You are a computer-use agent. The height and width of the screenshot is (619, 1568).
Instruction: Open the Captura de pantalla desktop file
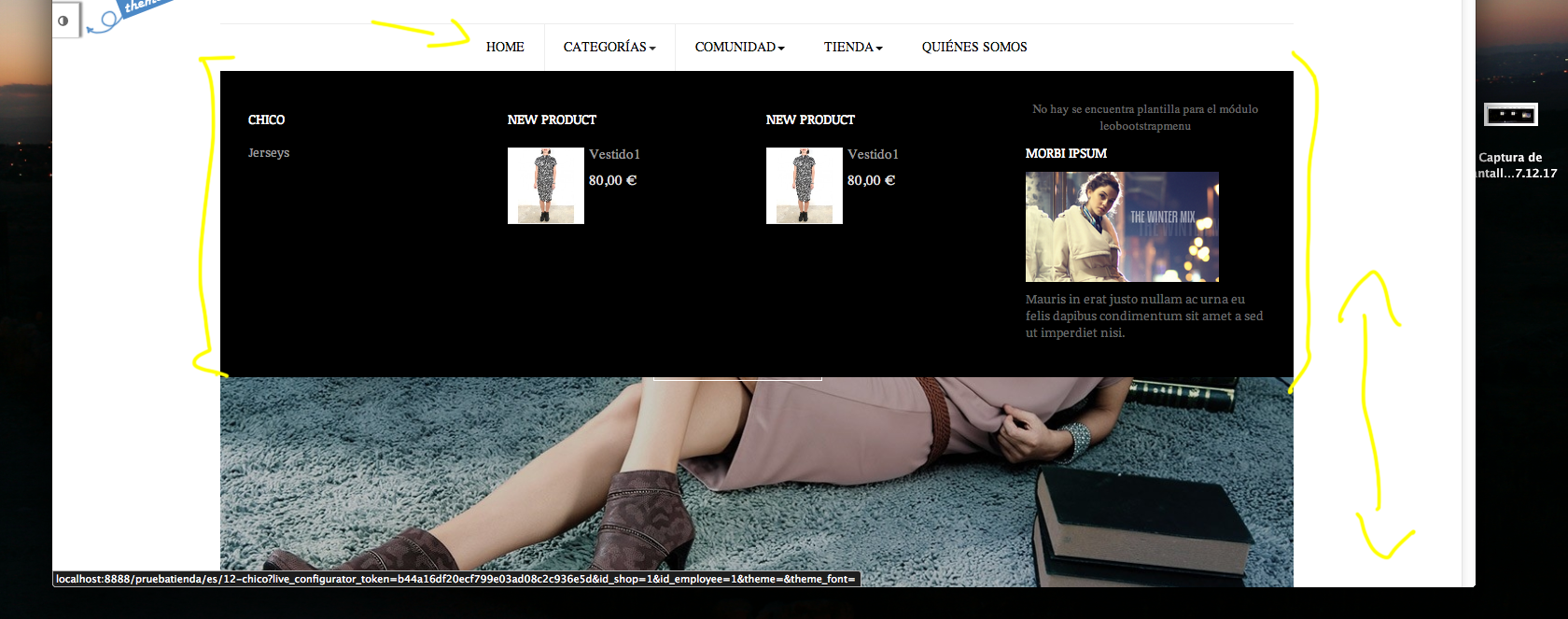point(1510,115)
